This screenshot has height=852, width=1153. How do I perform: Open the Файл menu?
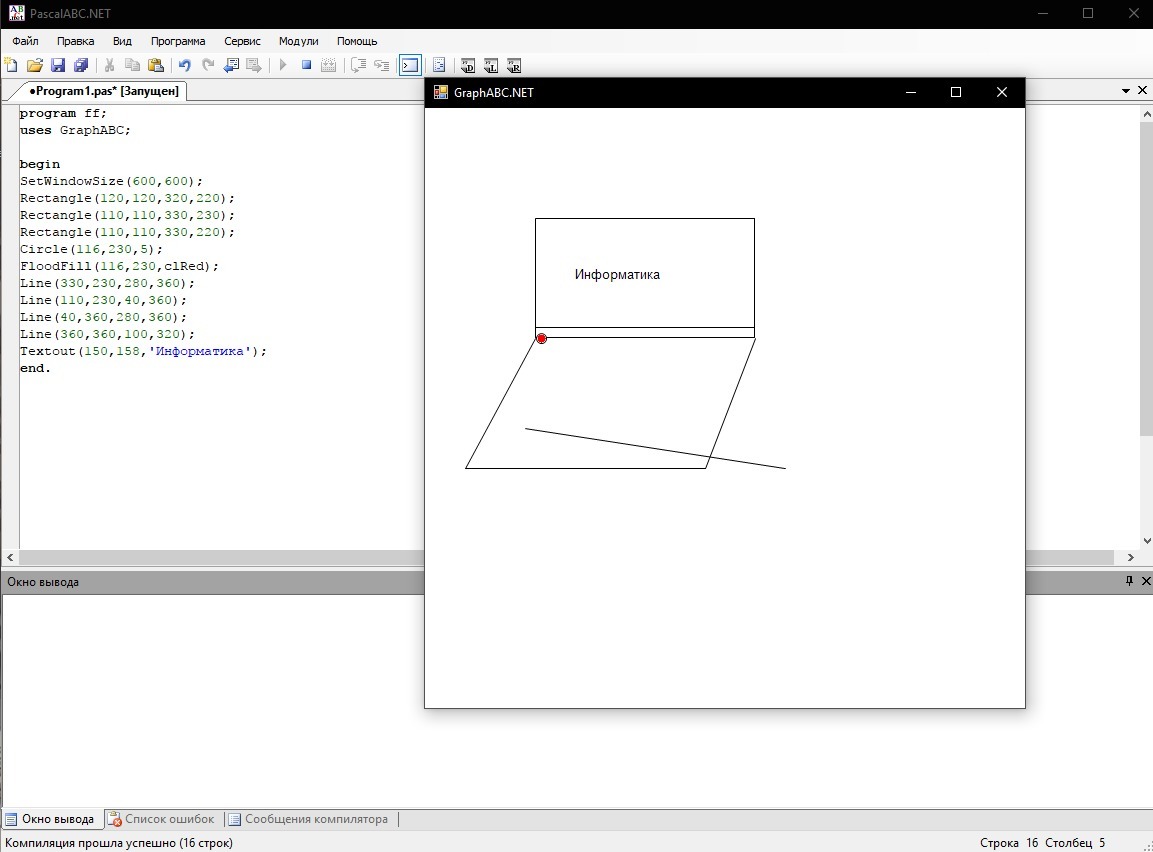(x=25, y=41)
